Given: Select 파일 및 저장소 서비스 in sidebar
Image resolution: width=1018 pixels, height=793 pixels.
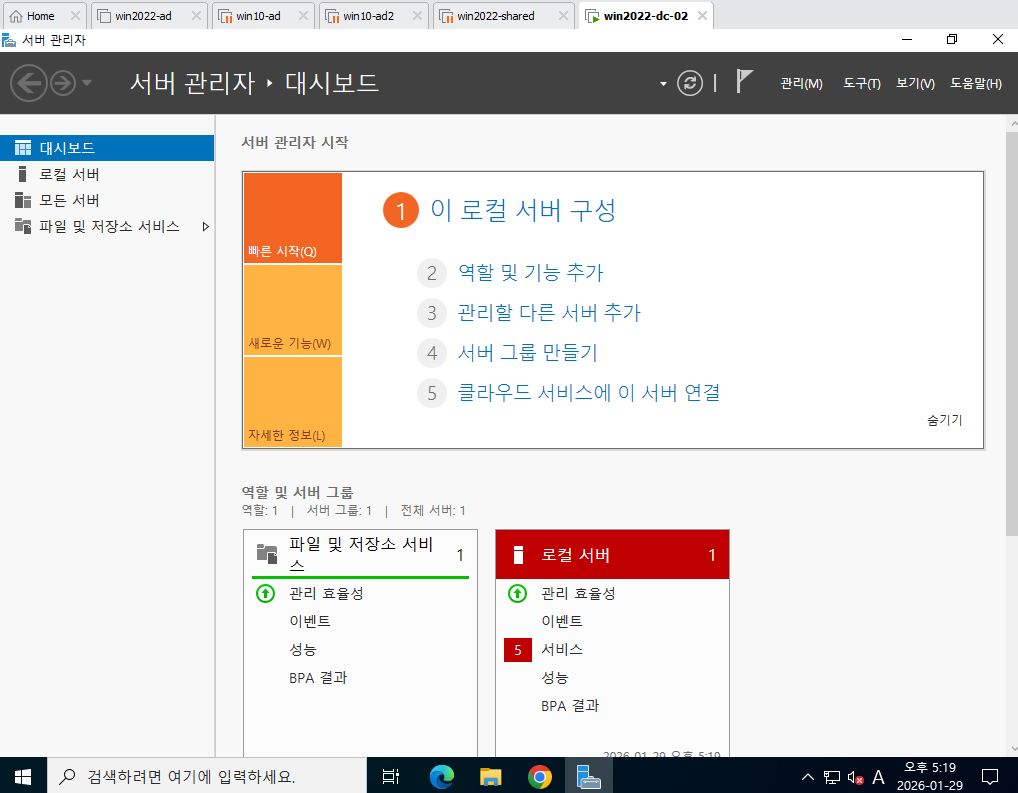Looking at the screenshot, I should click(107, 226).
